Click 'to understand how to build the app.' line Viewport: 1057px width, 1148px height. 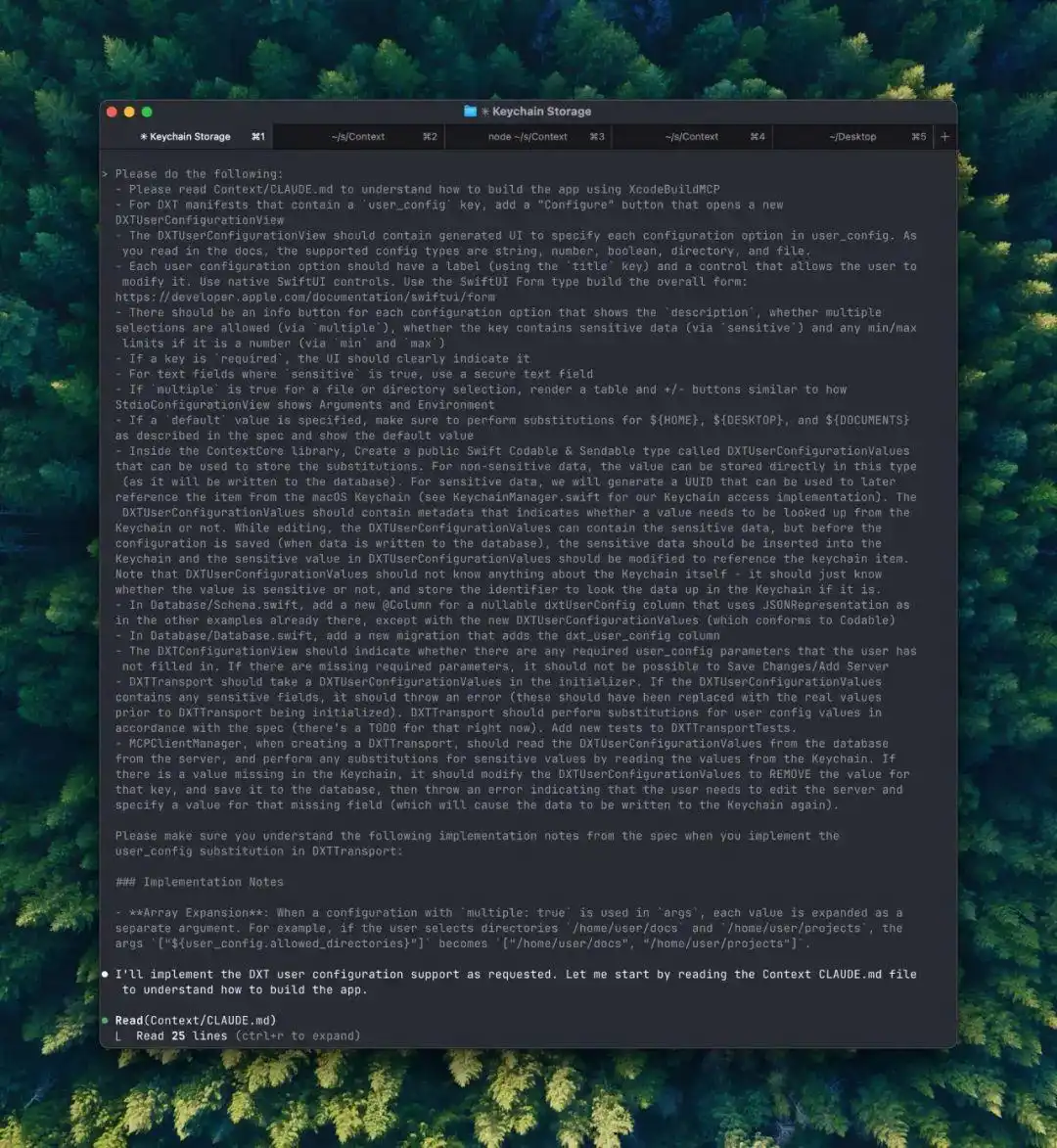pos(245,989)
